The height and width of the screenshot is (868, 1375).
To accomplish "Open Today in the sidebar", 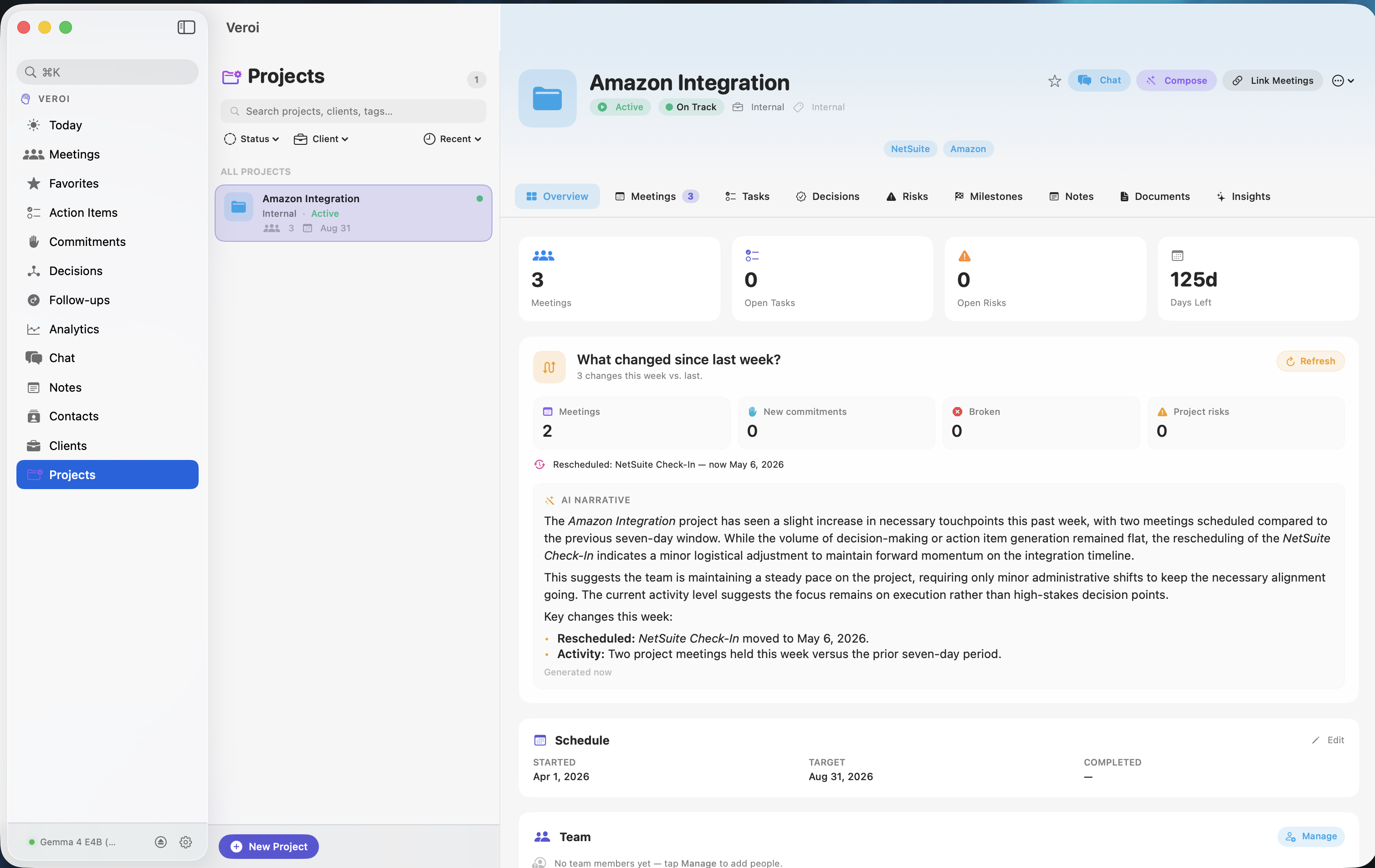I will pos(108,125).
